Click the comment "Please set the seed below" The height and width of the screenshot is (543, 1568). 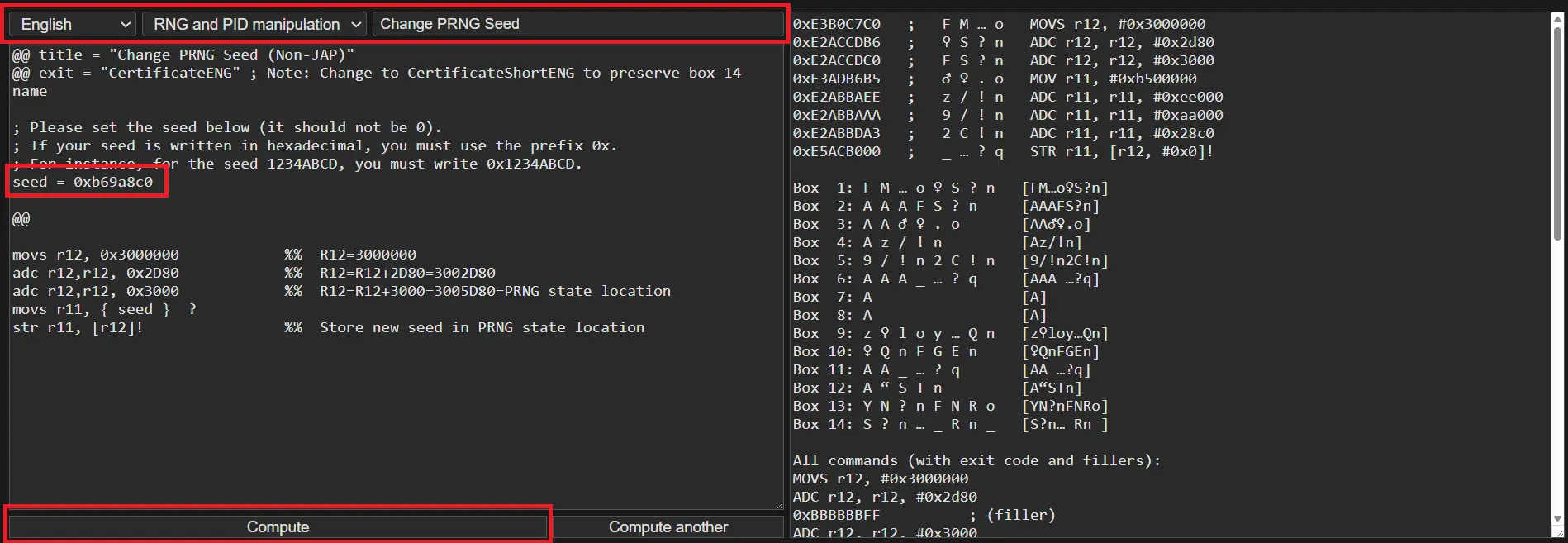(x=227, y=127)
